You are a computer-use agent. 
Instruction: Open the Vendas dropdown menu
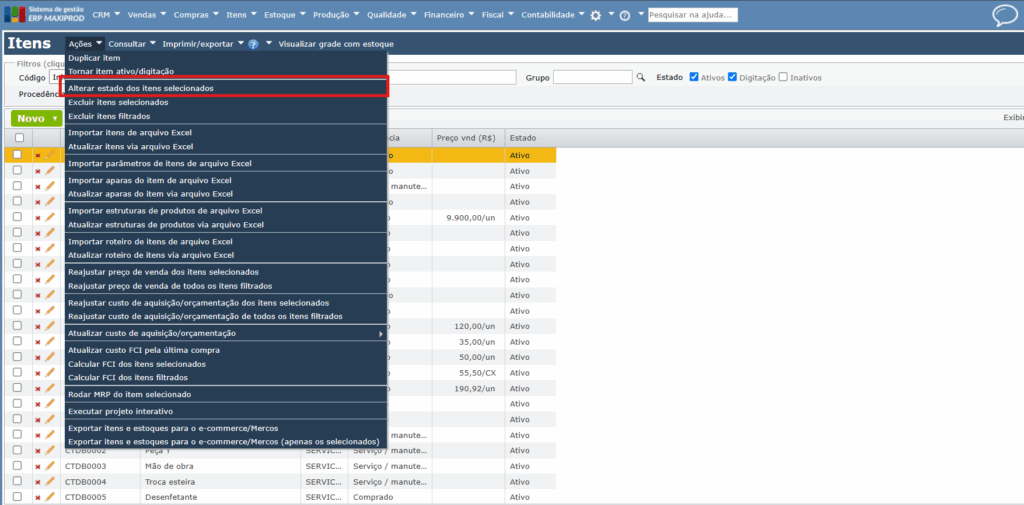click(x=146, y=14)
